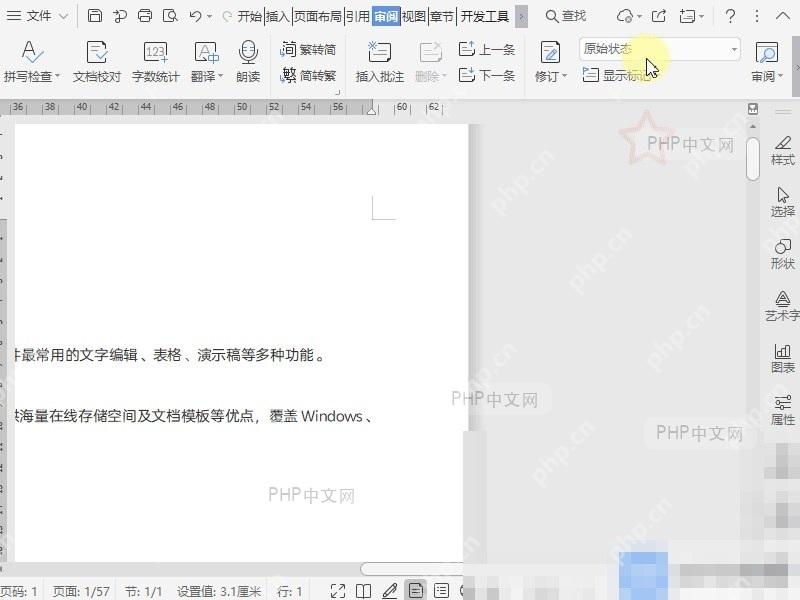Open the 选择 selection sidebar panel
Image resolution: width=800 pixels, height=600 pixels.
(783, 203)
